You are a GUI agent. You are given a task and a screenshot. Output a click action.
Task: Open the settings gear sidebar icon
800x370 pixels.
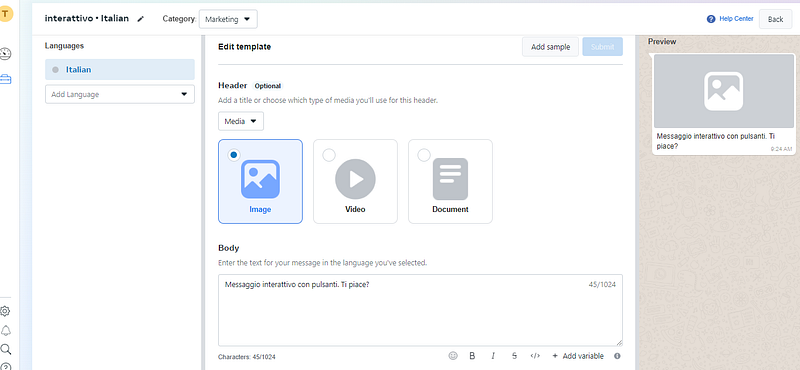point(5,311)
